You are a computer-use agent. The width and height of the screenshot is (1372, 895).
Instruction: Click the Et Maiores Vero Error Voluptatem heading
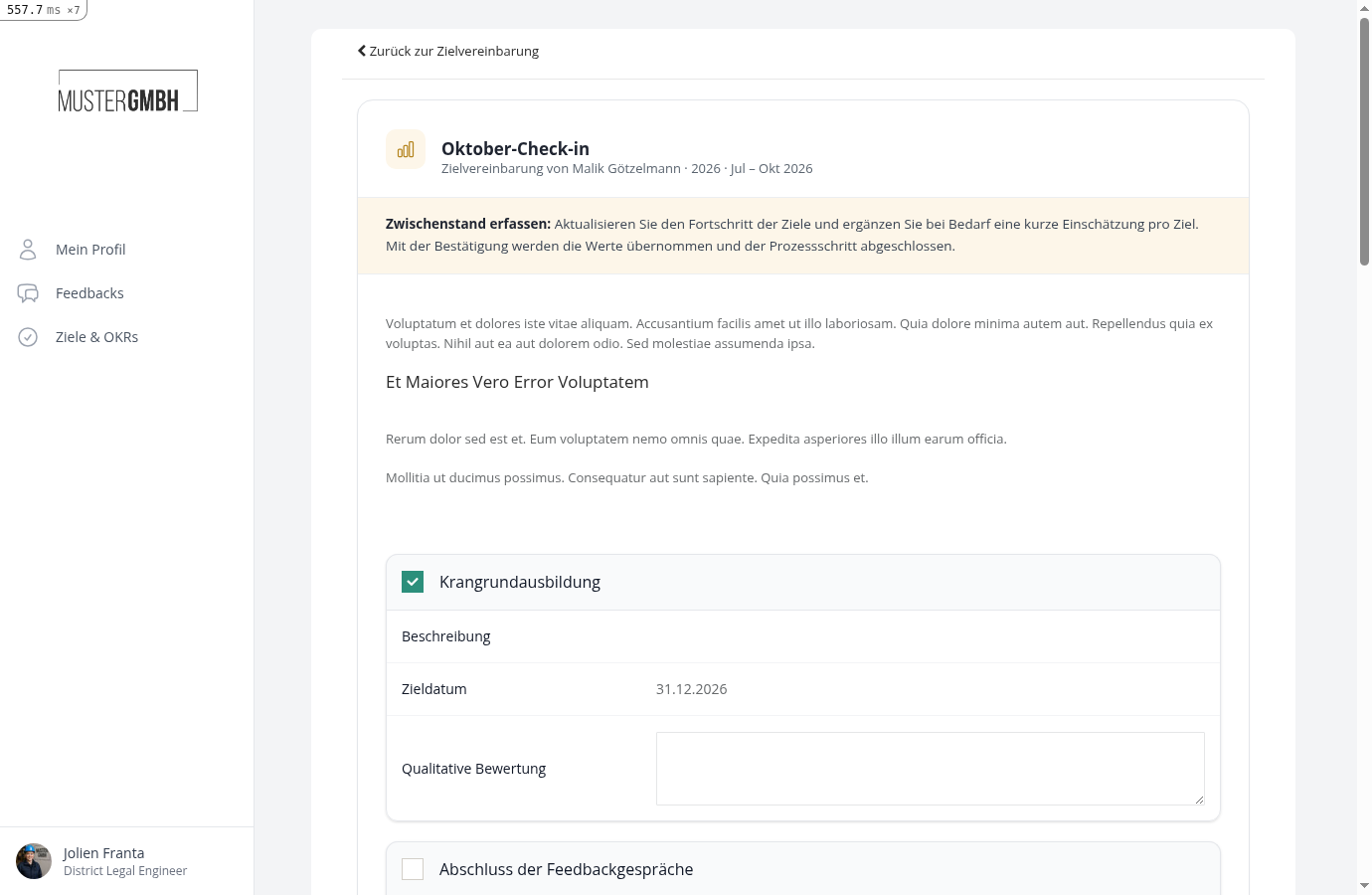click(517, 382)
